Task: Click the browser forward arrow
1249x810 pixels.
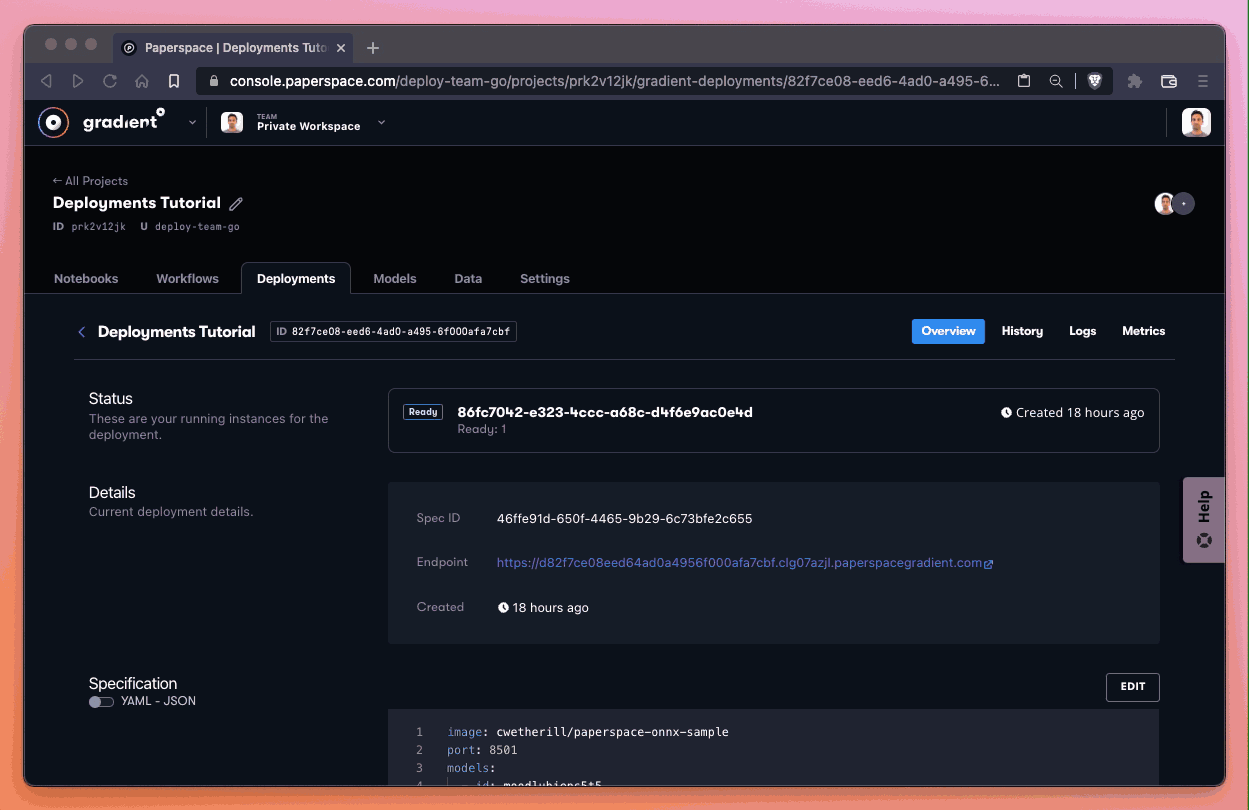Action: coord(78,81)
